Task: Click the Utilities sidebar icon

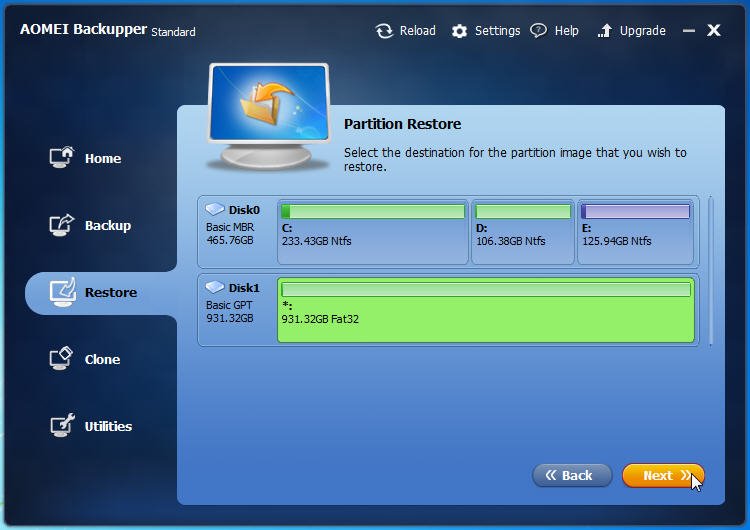Action: [x=63, y=425]
